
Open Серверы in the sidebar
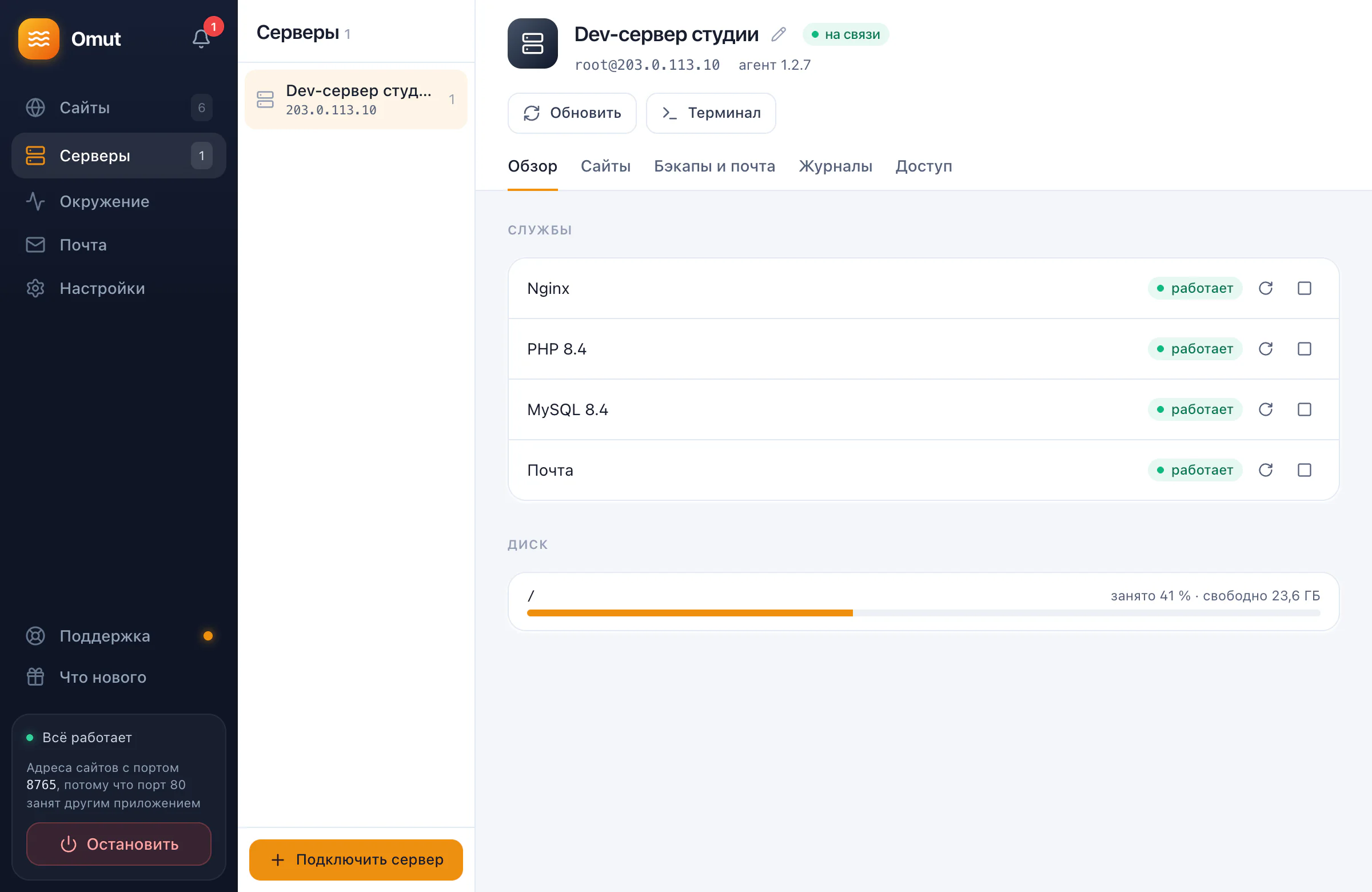119,156
